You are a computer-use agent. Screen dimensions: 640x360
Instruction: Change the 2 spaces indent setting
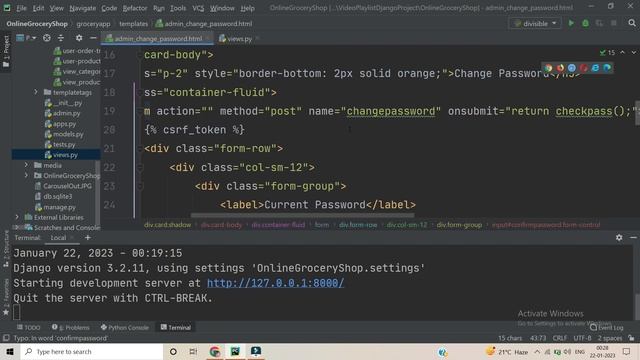click(x=610, y=338)
